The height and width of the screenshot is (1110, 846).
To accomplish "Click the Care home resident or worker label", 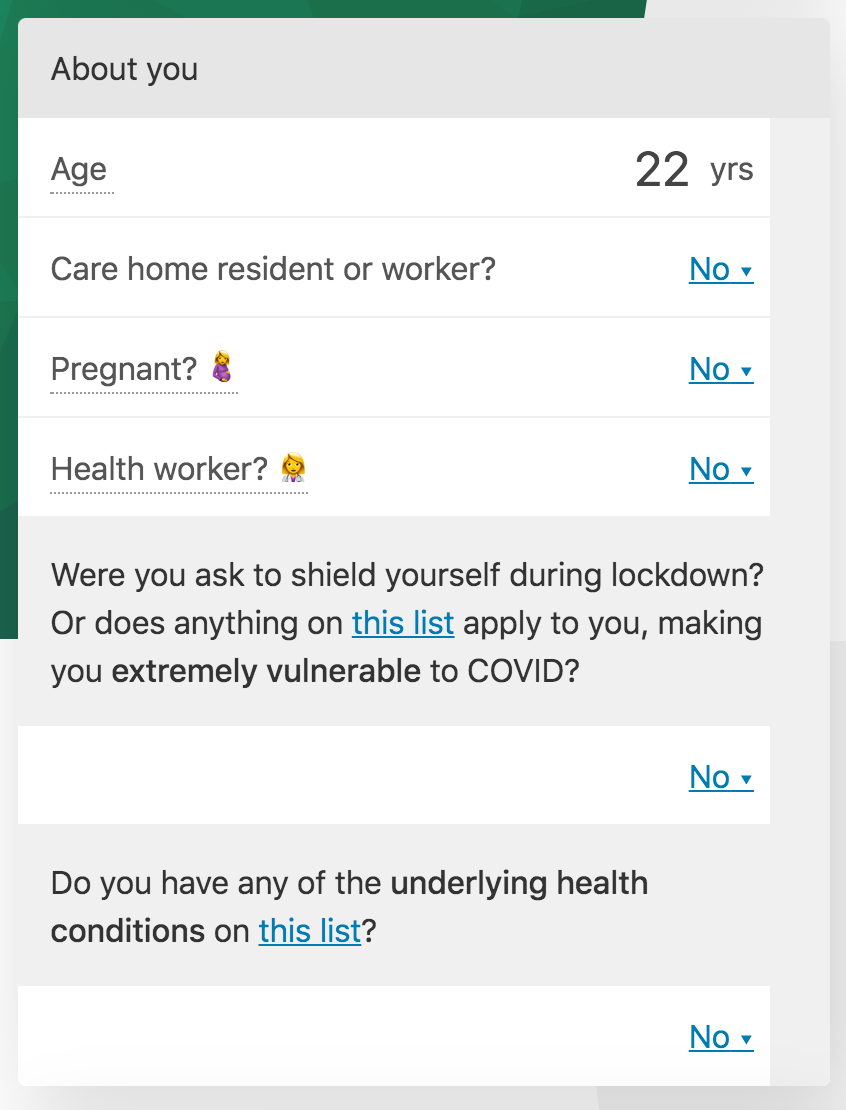I will click(273, 269).
